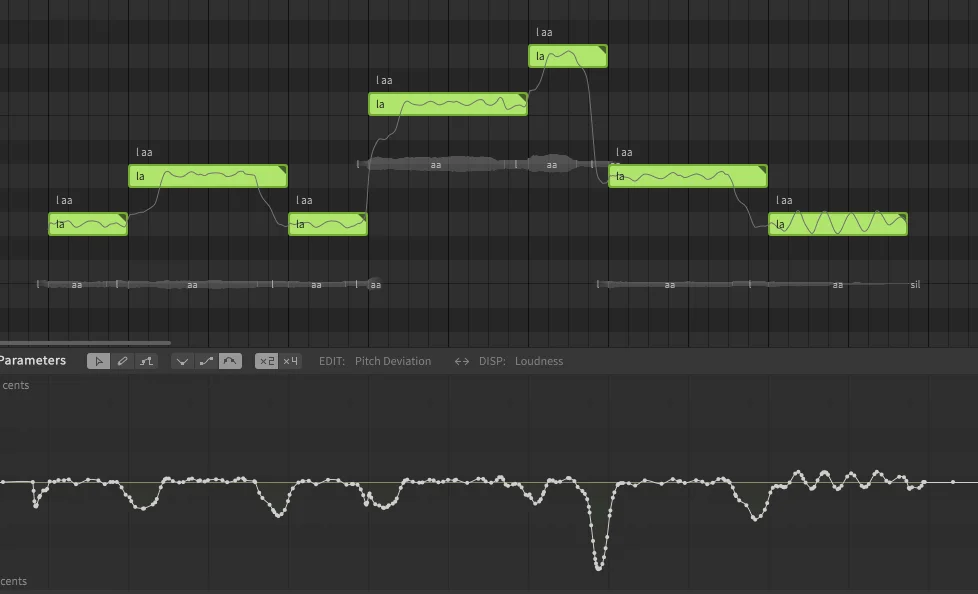Select the lowest control point on the pitch deviation curve
The width and height of the screenshot is (978, 594).
[599, 568]
